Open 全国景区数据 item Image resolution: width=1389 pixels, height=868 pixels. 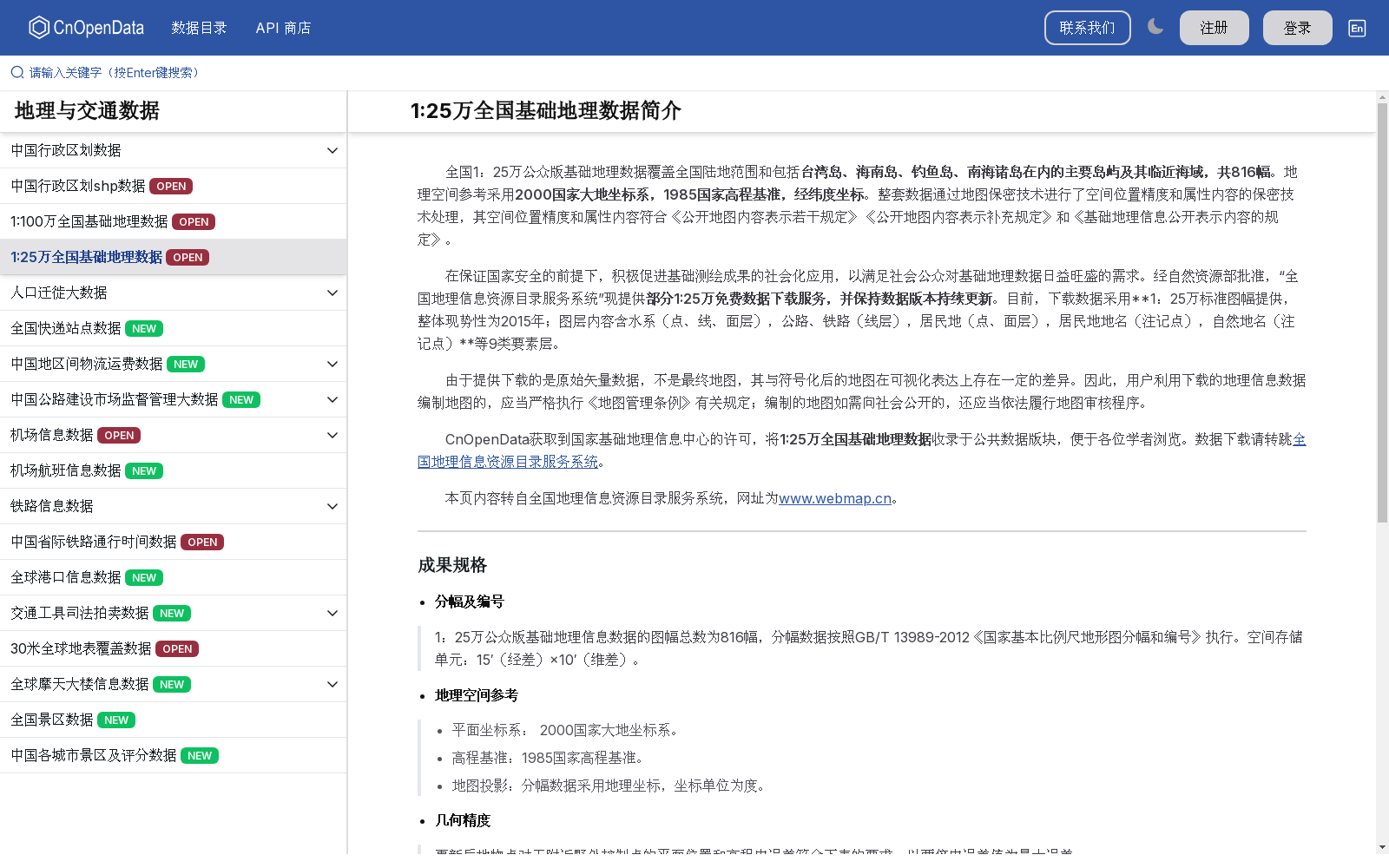[x=173, y=720]
